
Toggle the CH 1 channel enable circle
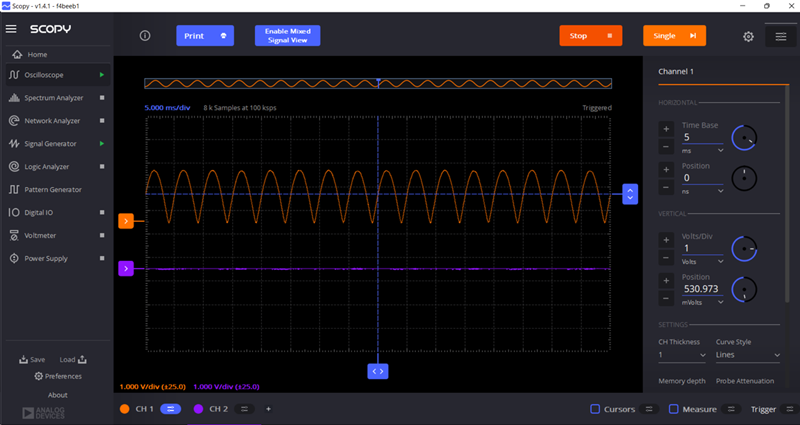click(x=125, y=409)
